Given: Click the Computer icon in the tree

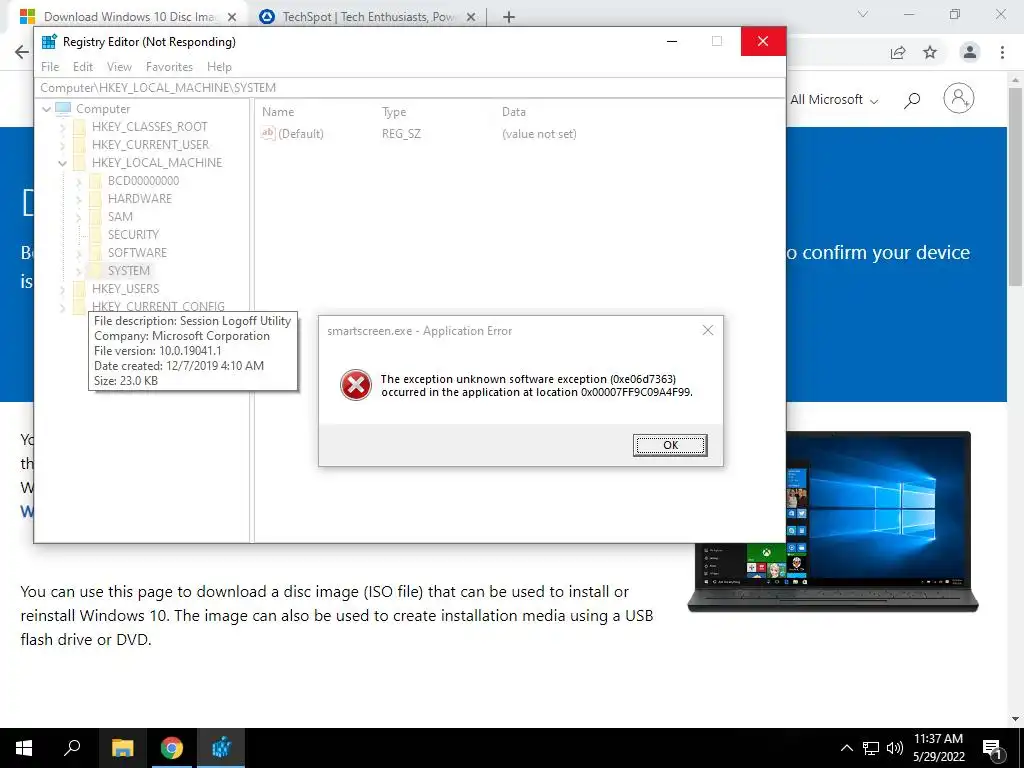Looking at the screenshot, I should [63, 108].
